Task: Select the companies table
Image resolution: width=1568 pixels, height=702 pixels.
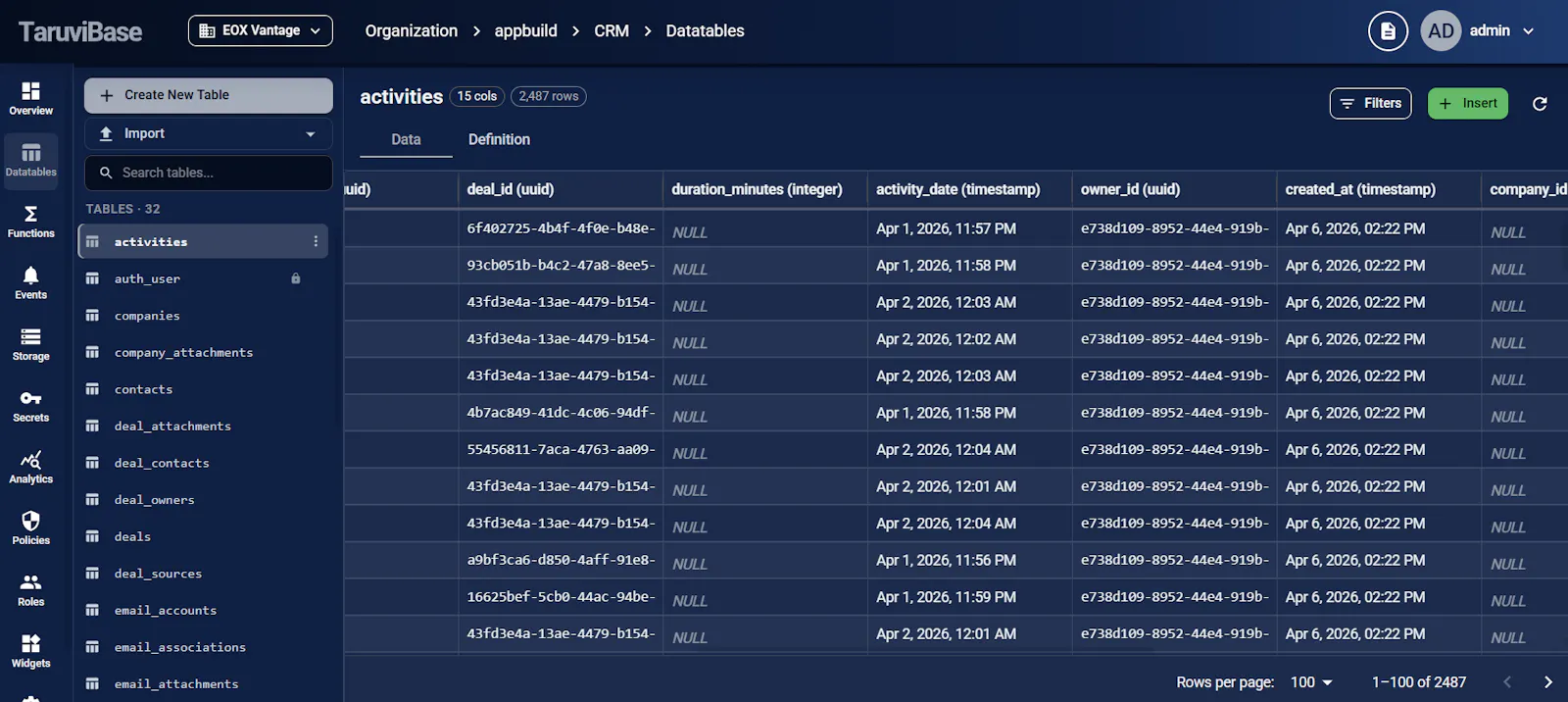Action: point(203,316)
